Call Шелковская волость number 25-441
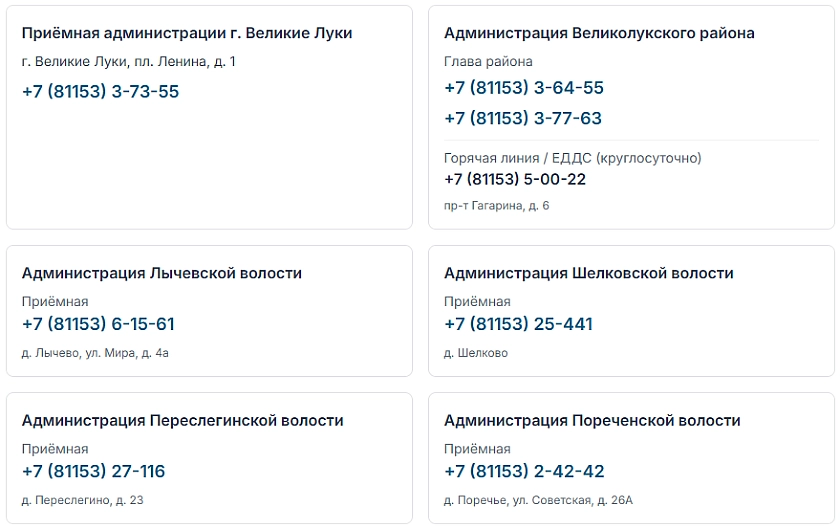The image size is (840, 529). click(518, 324)
